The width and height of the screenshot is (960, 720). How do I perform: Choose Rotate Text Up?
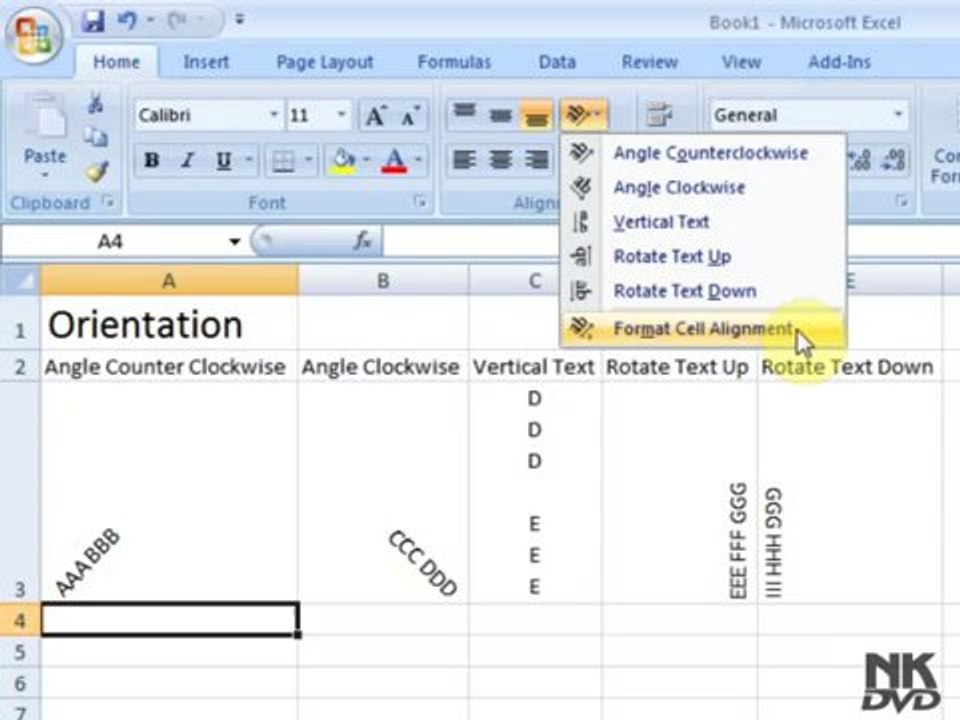click(x=703, y=257)
